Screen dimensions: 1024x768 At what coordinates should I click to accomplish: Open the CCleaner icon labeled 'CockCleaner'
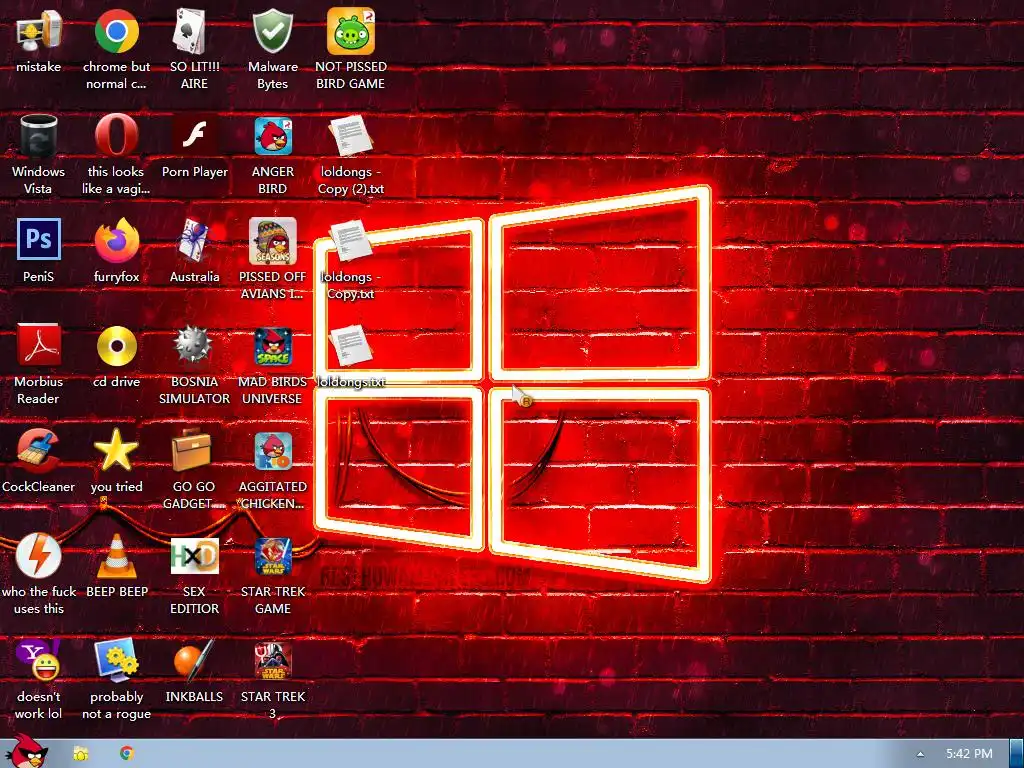click(x=39, y=451)
